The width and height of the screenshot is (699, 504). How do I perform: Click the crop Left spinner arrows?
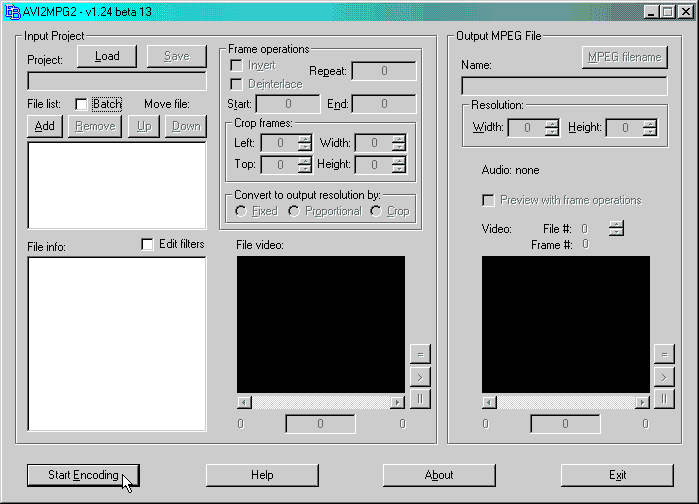[305, 143]
